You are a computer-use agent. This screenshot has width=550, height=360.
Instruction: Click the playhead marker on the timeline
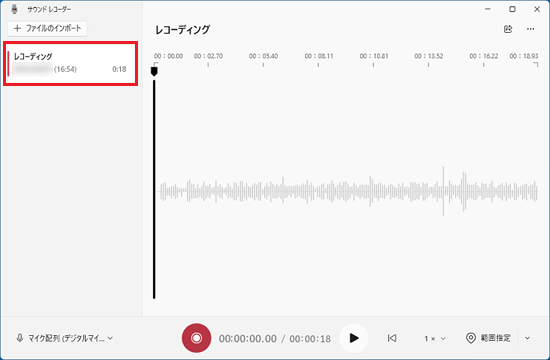[154, 71]
